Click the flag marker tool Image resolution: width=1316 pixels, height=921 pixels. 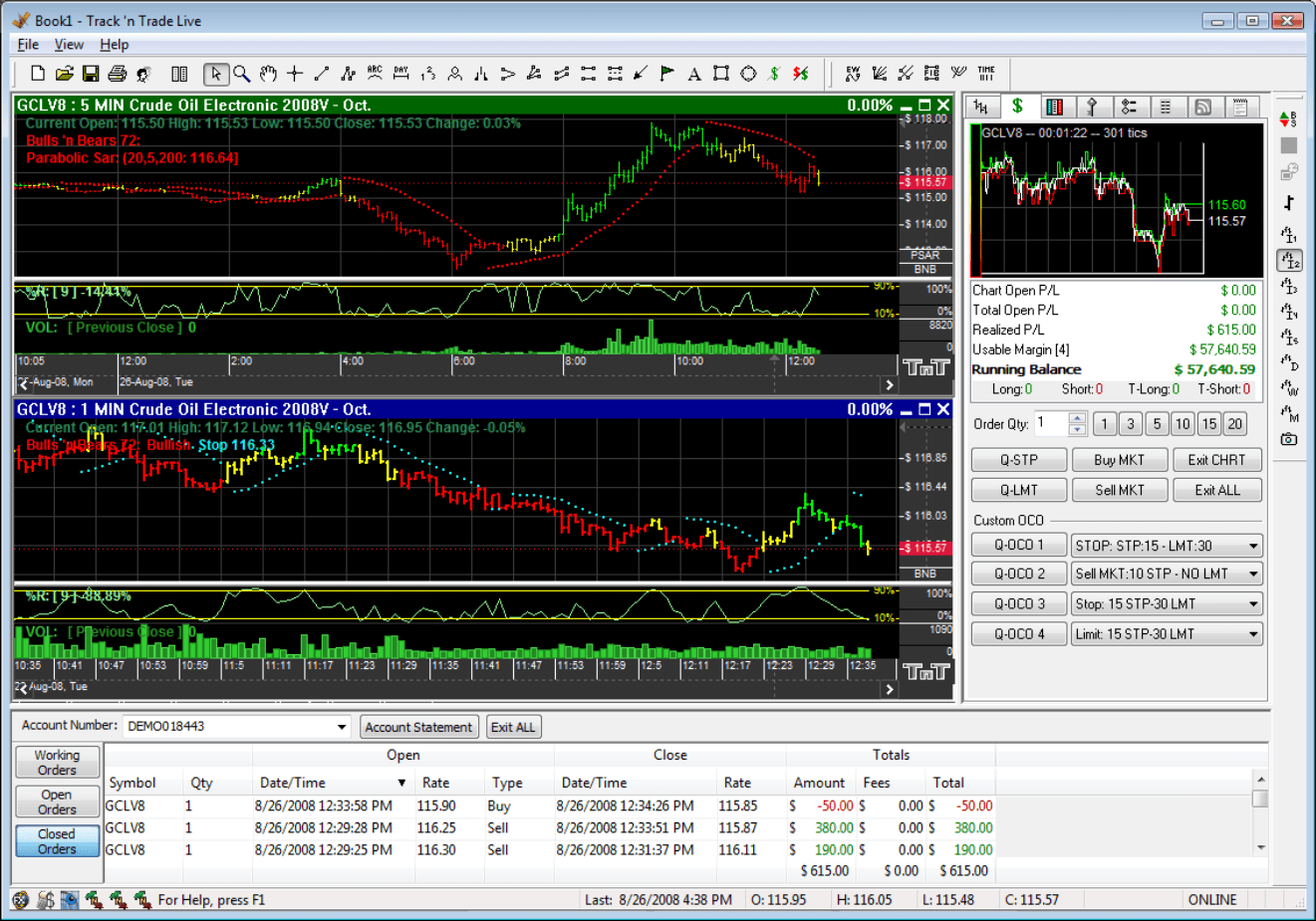coord(667,74)
